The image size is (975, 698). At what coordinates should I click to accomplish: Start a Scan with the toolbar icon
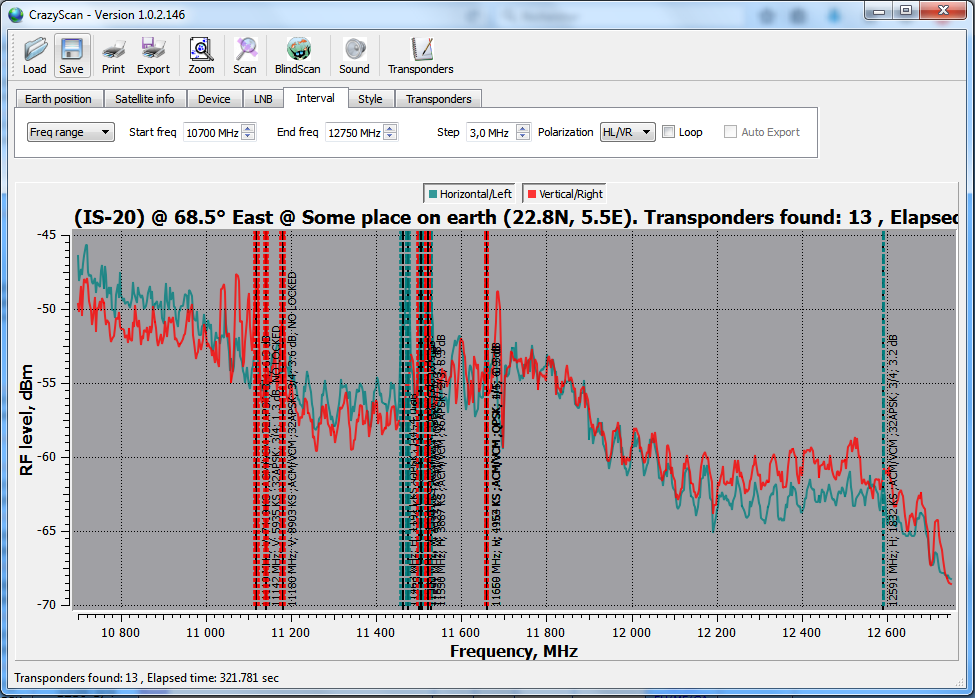pos(245,55)
